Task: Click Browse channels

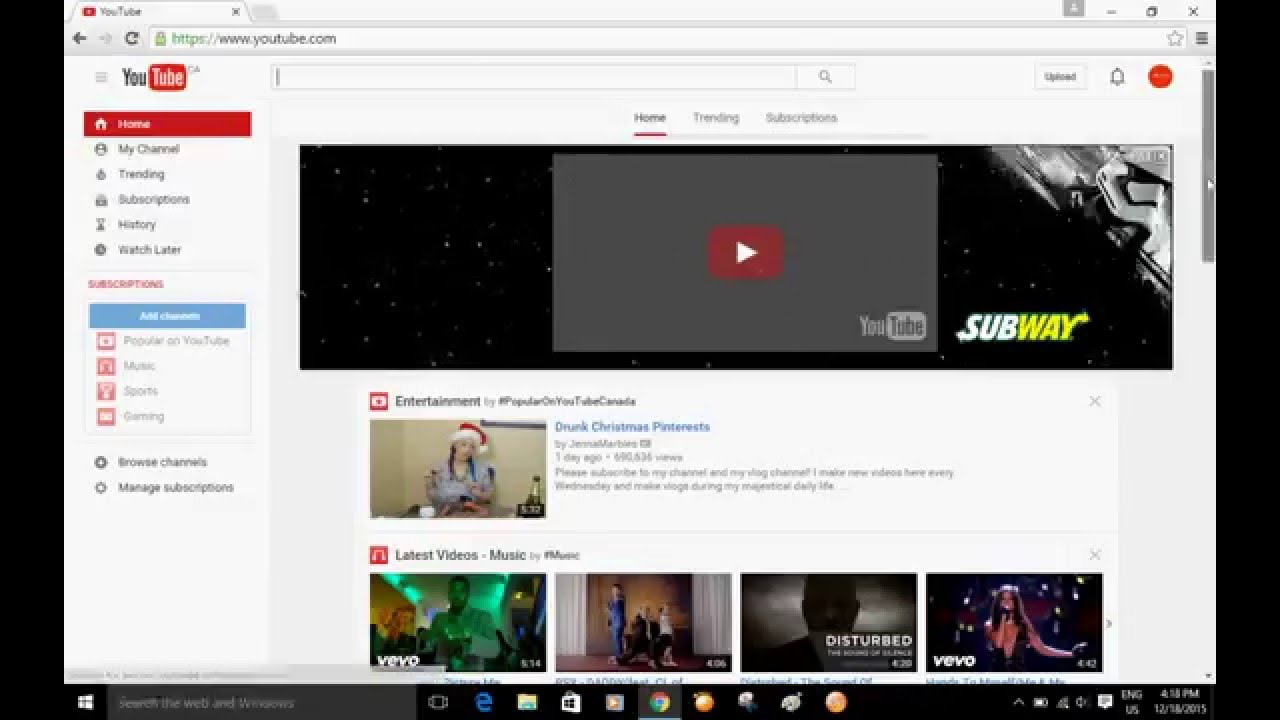Action: 162,462
